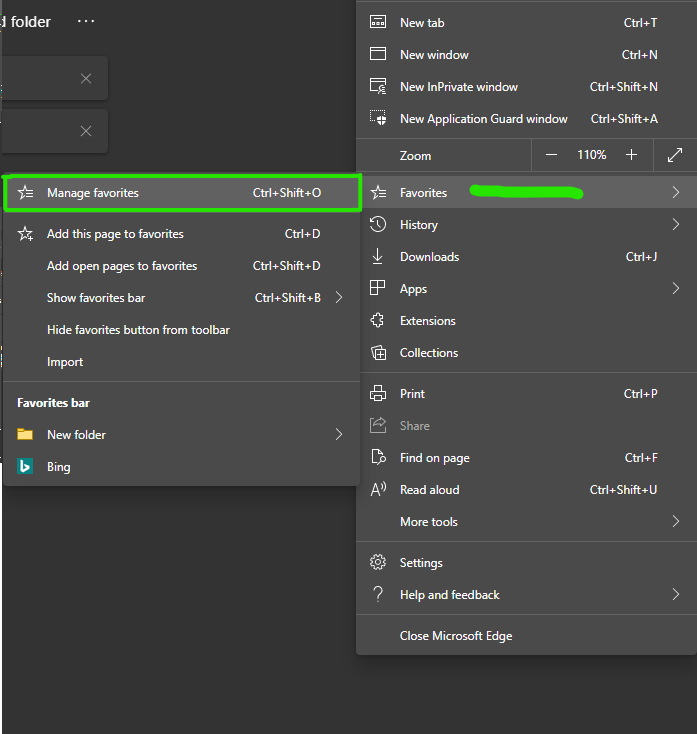Select Hide favorites button from toolbar
Viewport: 697px width, 734px height.
coord(182,330)
